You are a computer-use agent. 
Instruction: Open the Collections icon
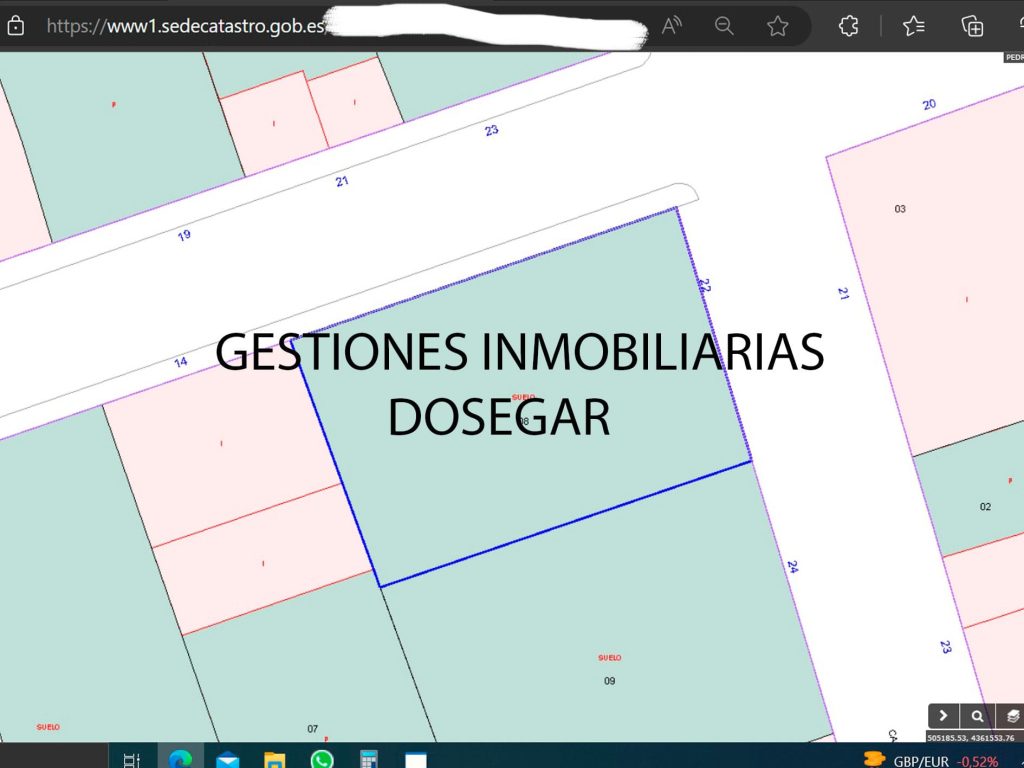click(x=972, y=26)
